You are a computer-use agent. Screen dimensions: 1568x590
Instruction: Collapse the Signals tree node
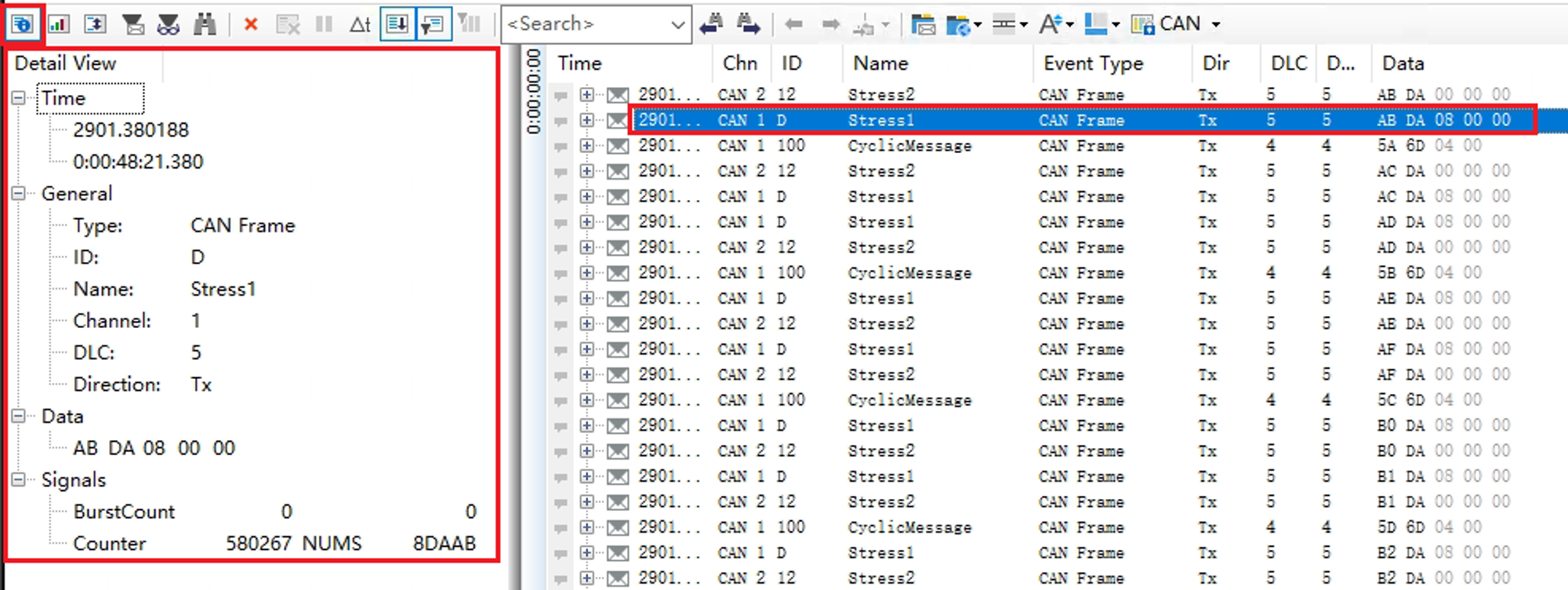click(19, 480)
